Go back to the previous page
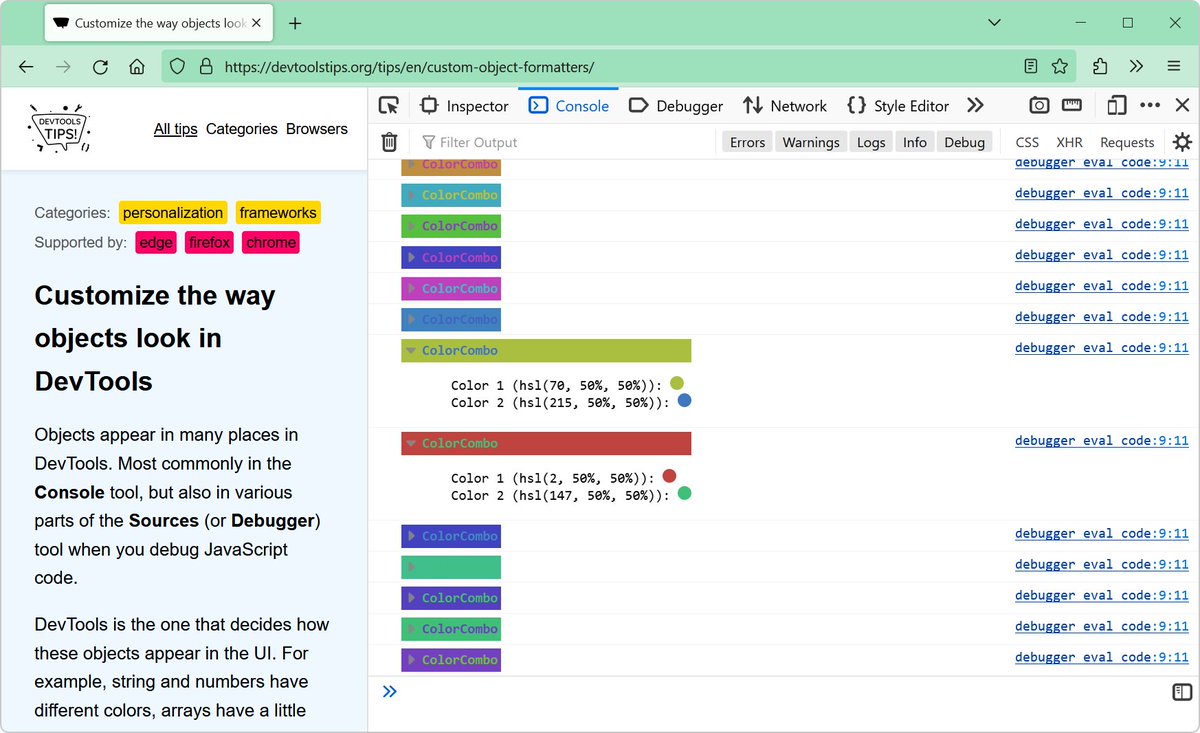The image size is (1200, 733). click(x=26, y=67)
